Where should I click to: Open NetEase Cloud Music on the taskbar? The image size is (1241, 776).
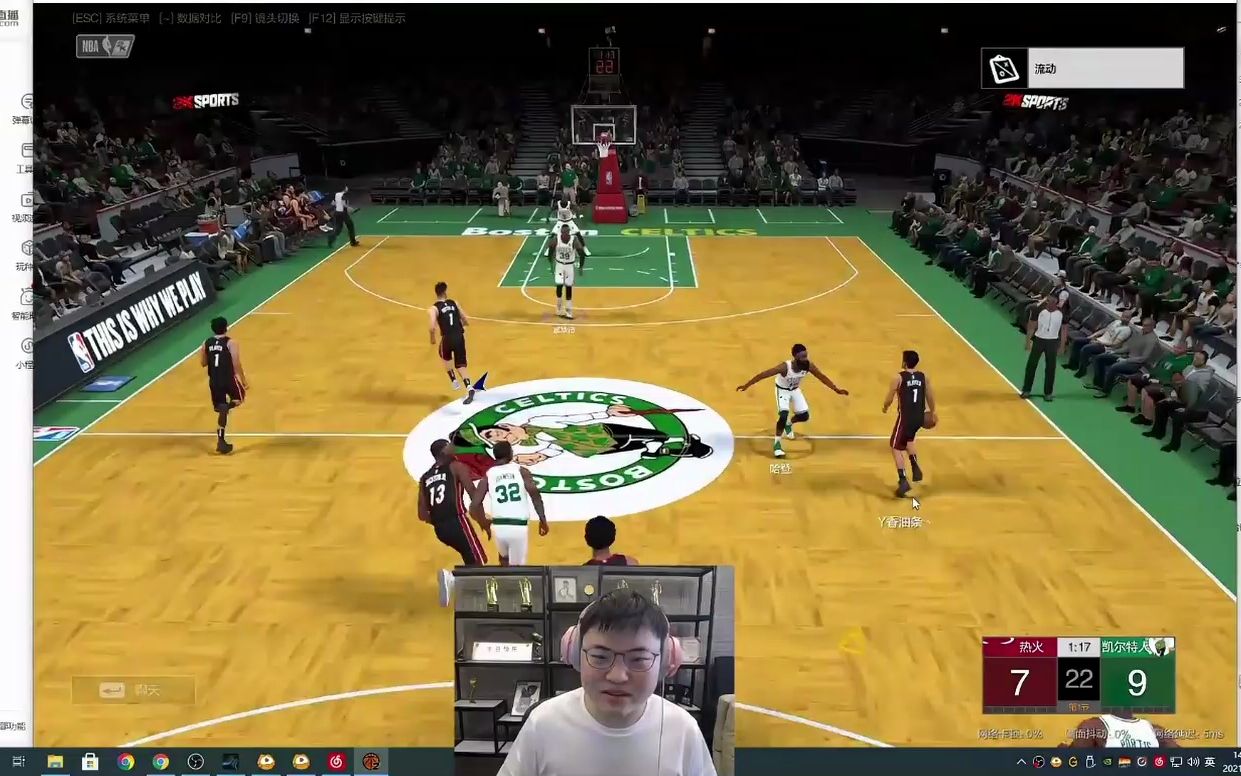[x=335, y=762]
